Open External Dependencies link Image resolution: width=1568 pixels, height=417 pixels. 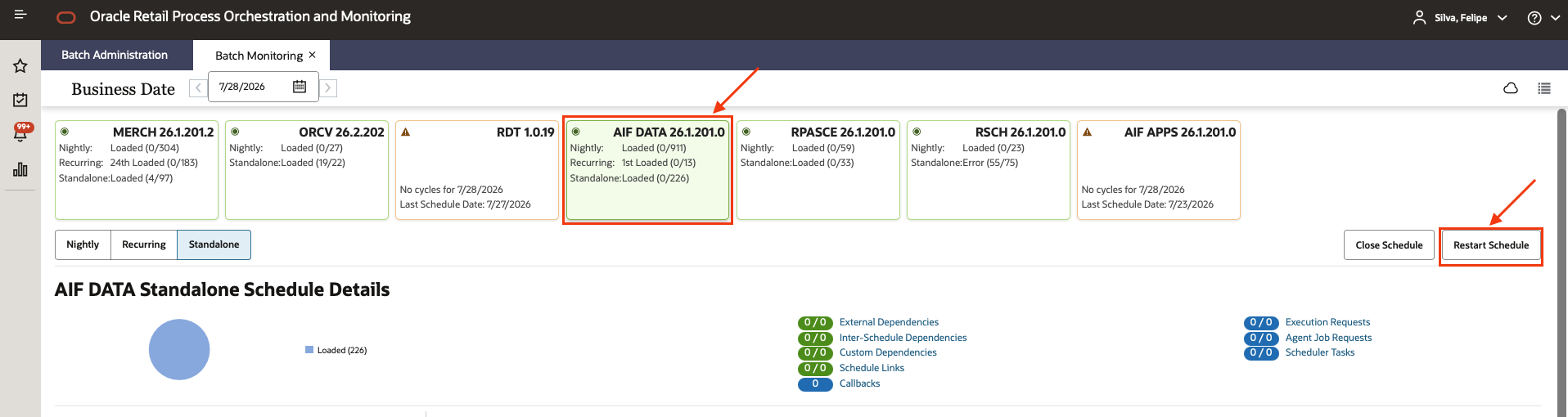coord(889,322)
